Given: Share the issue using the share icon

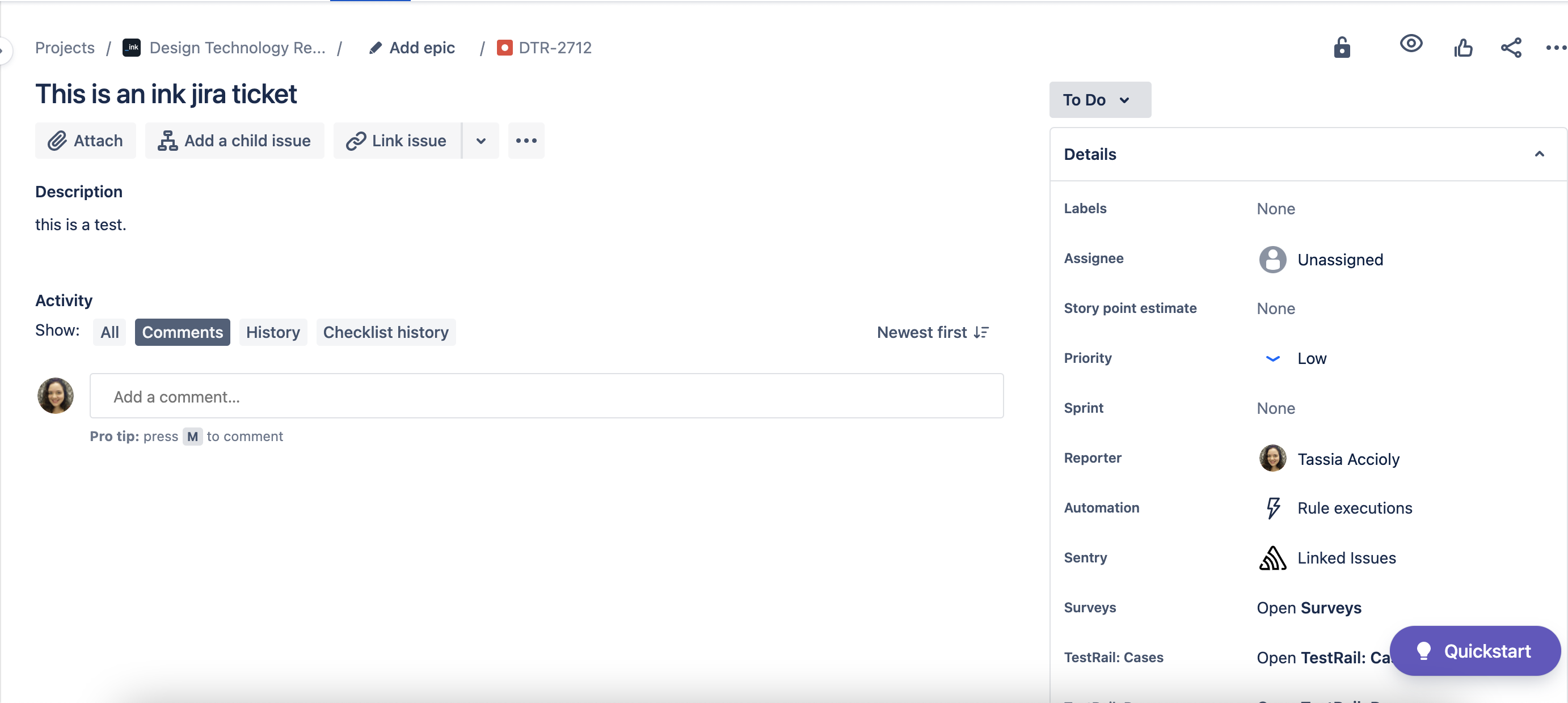Looking at the screenshot, I should click(1511, 48).
